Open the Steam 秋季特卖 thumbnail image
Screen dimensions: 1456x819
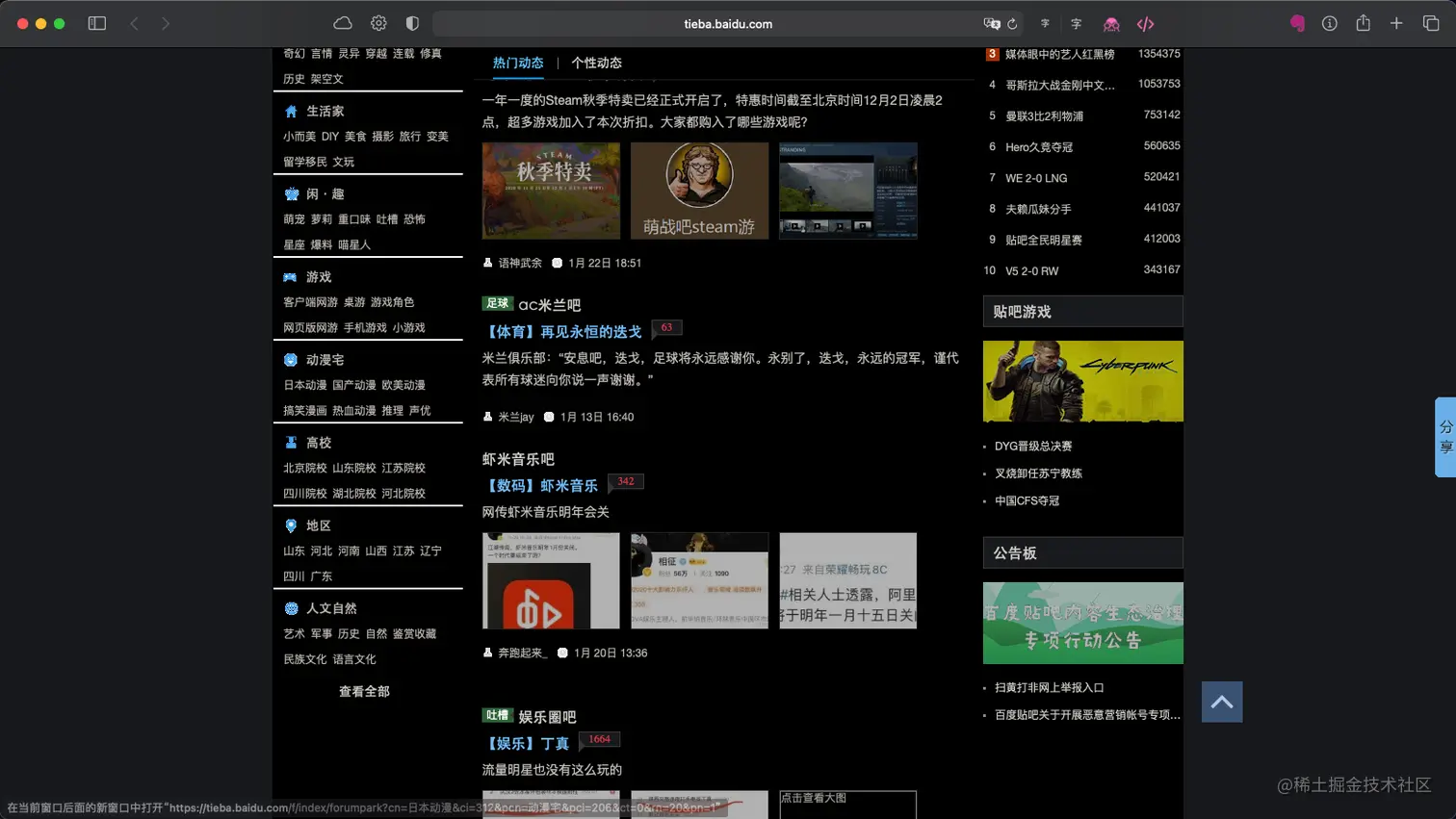(551, 191)
